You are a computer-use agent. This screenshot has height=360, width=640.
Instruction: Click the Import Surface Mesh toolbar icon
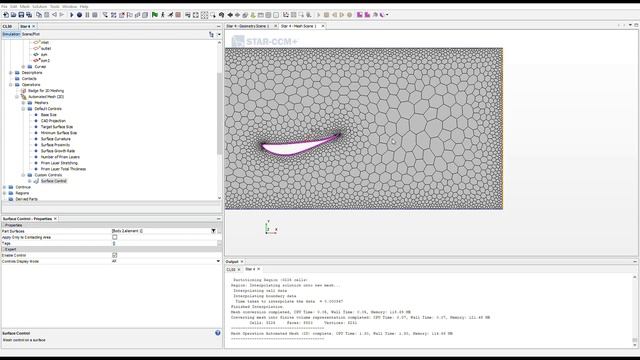[x=105, y=15]
